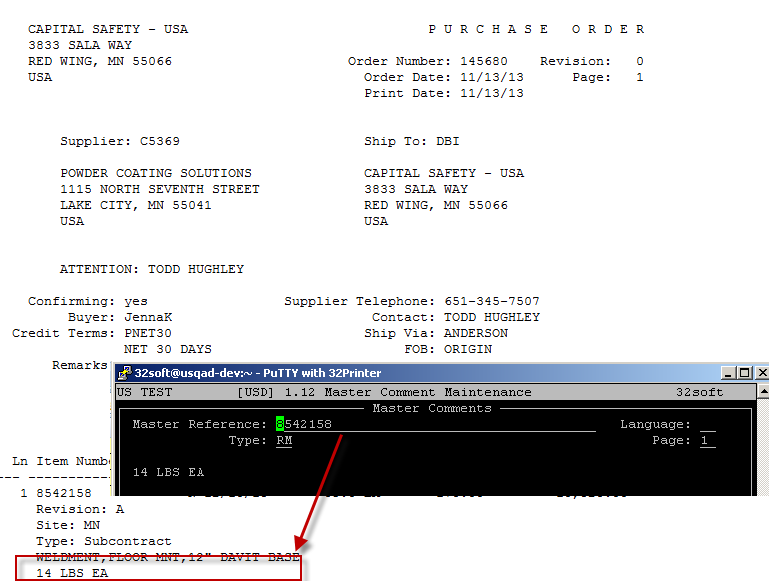
Task: Close the PuTTY with 32Printer window
Action: (x=762, y=373)
